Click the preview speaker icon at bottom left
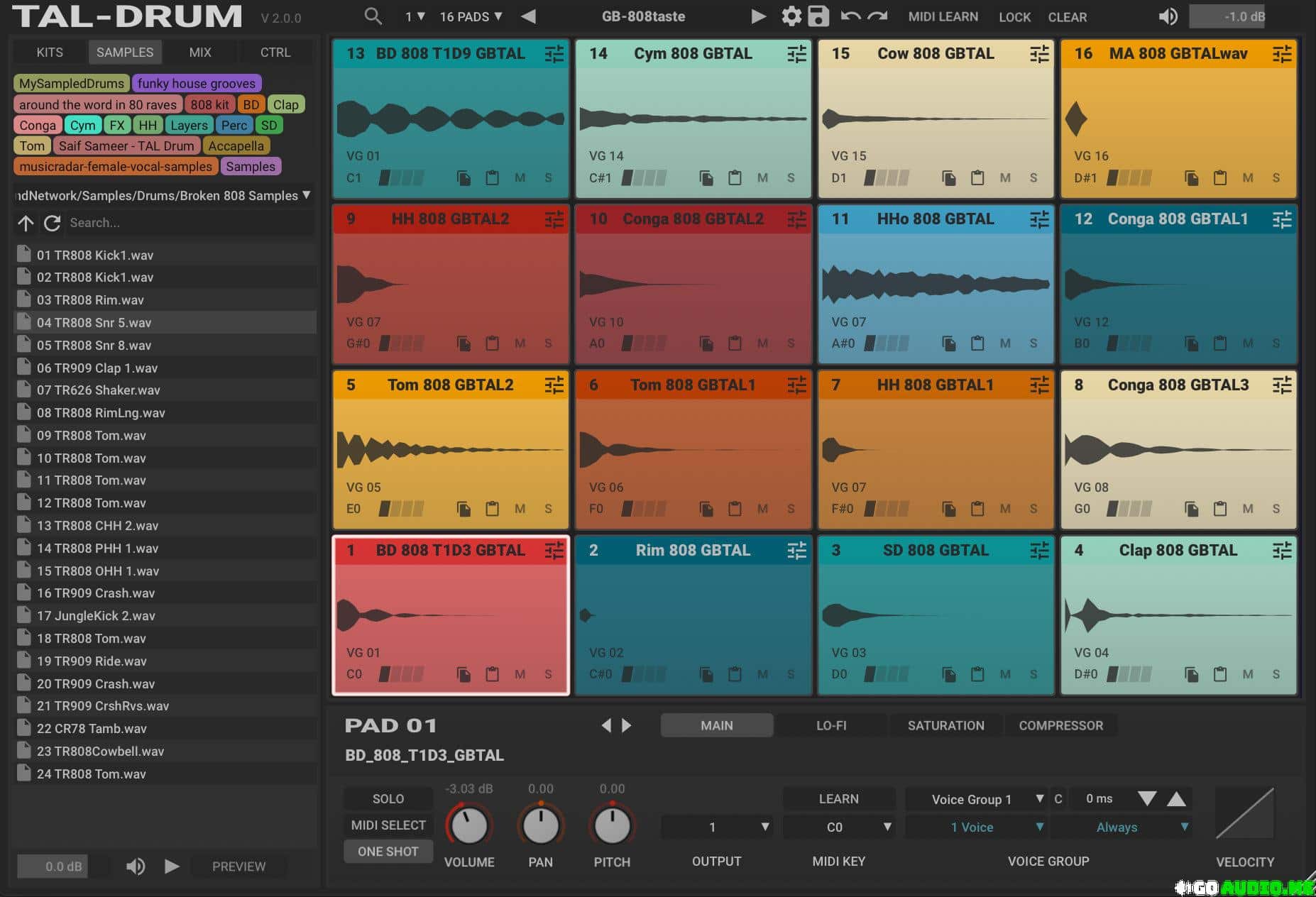Screen dimensions: 1316x897 tap(136, 866)
